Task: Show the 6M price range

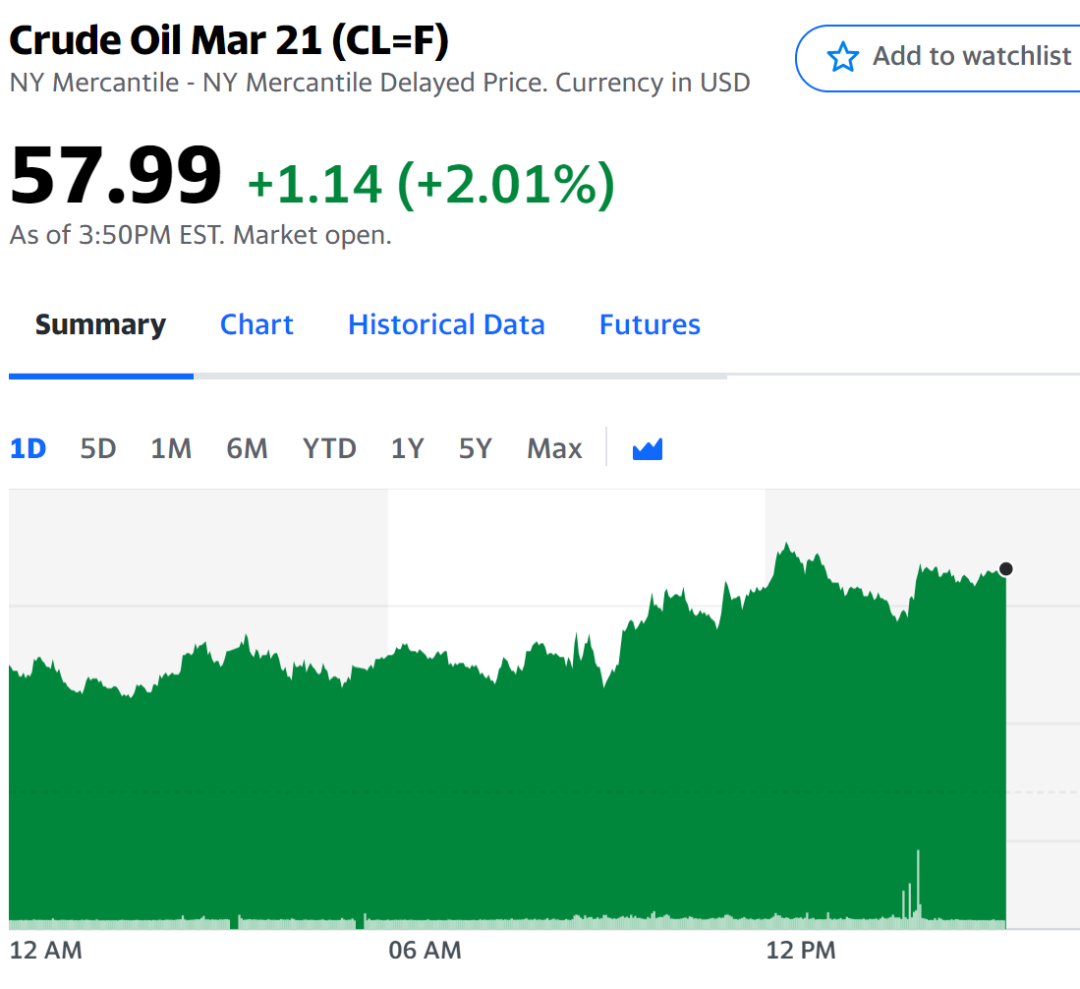Action: pyautogui.click(x=247, y=449)
